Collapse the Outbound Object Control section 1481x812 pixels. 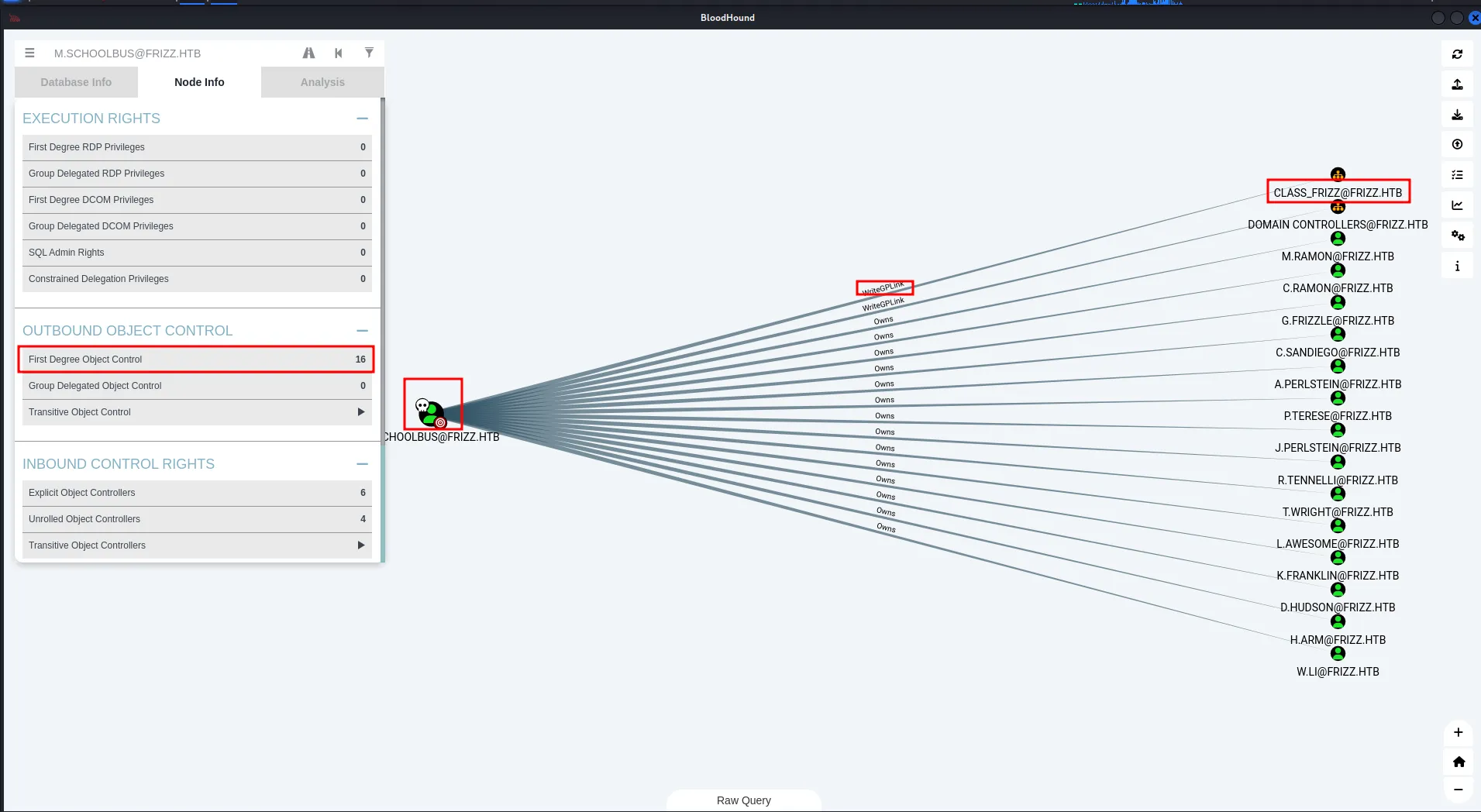(362, 331)
